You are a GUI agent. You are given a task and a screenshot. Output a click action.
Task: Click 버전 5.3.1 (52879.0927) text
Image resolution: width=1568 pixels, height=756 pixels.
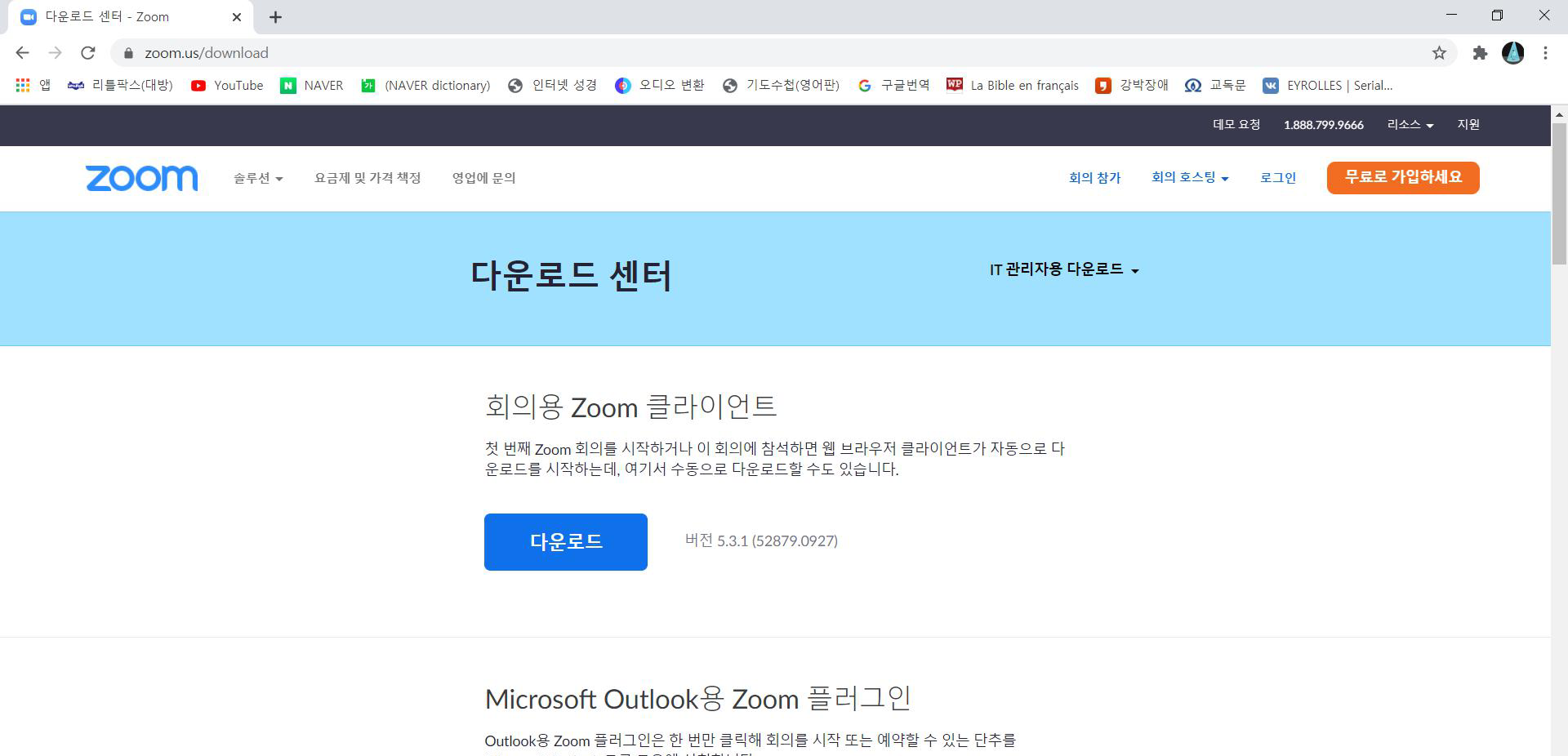point(761,540)
